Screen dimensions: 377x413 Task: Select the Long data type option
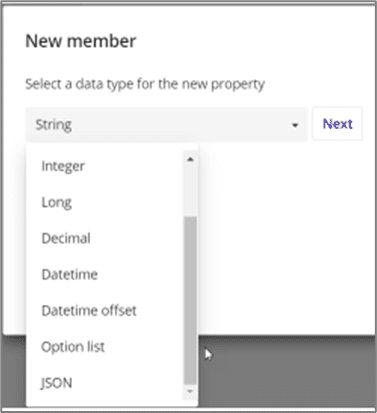coord(56,202)
